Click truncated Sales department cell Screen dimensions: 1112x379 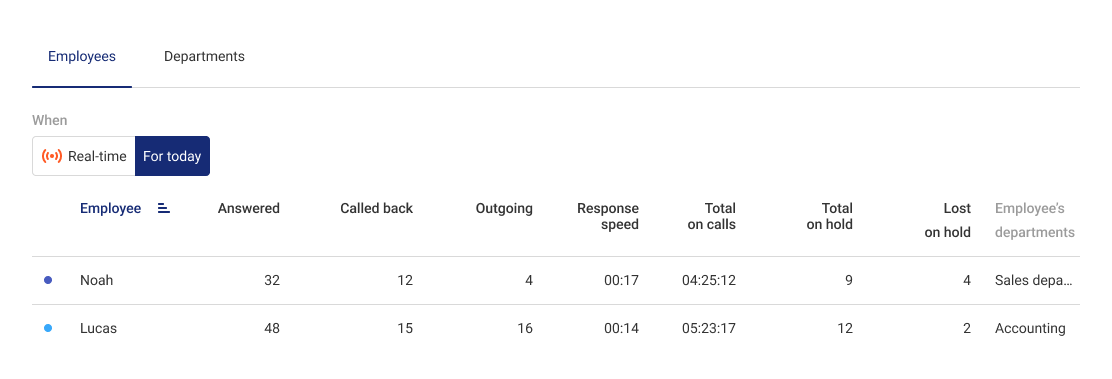(x=1034, y=280)
